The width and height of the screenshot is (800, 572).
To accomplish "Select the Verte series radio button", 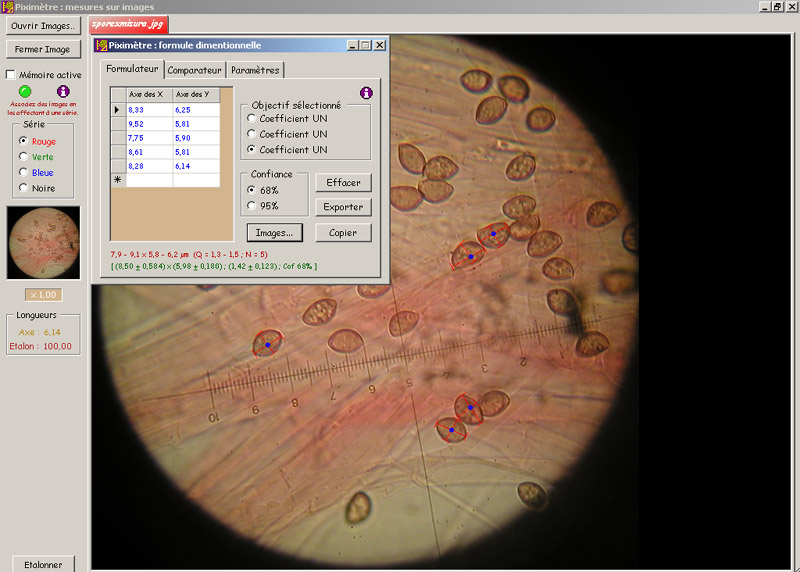I will 23,157.
